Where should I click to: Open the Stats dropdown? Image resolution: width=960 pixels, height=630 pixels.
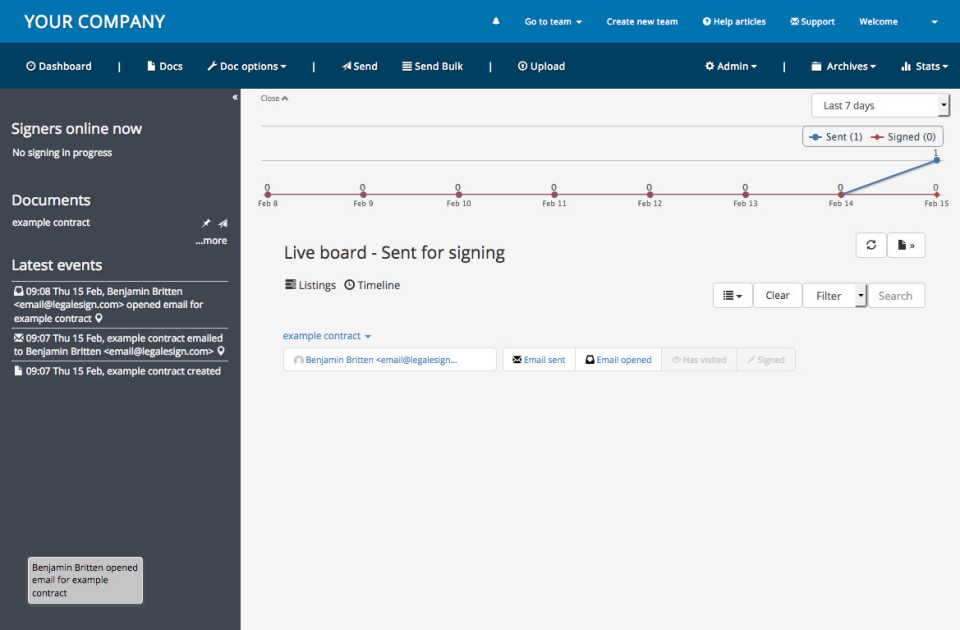click(x=924, y=66)
